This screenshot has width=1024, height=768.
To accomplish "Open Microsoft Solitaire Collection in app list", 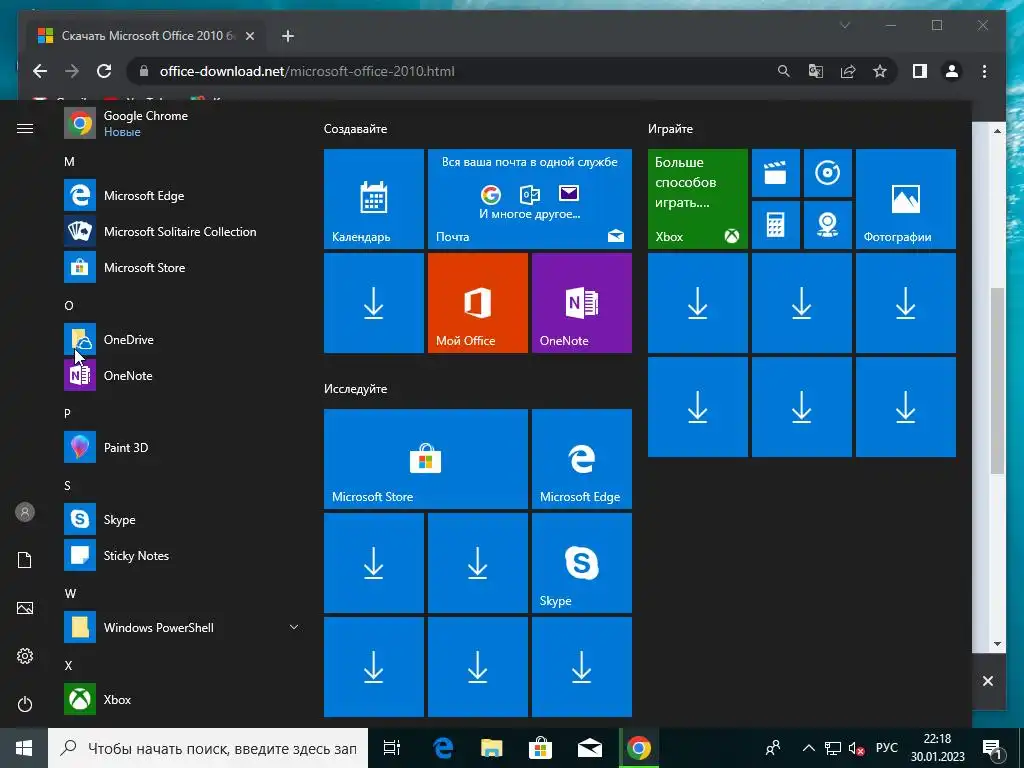I will click(x=180, y=231).
